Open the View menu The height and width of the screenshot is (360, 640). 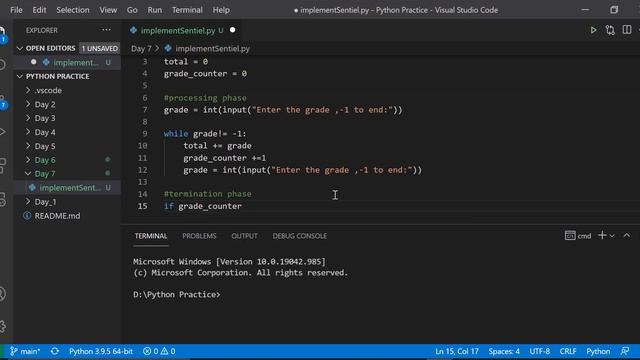(x=108, y=10)
